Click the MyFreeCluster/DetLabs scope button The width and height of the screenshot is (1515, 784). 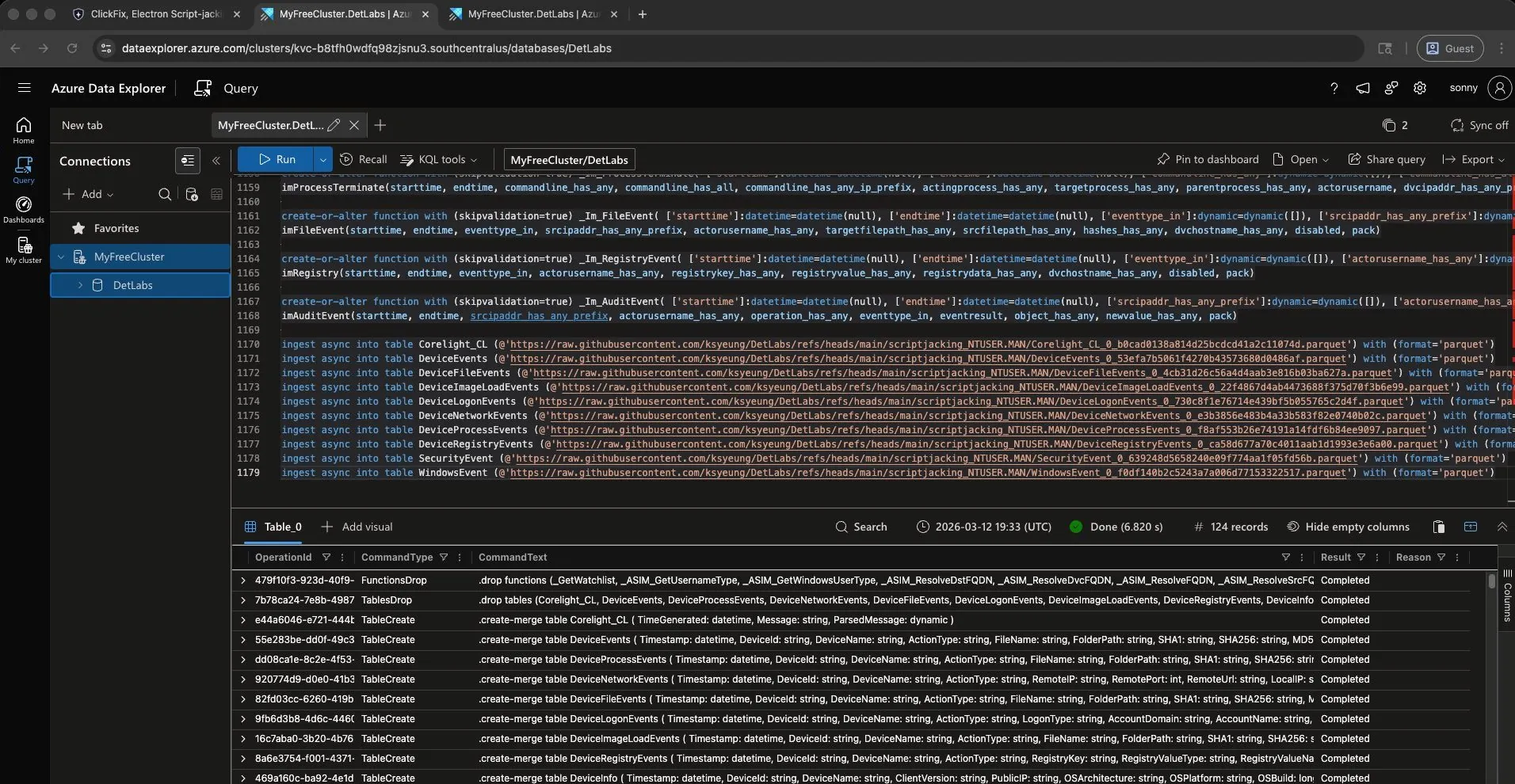pyautogui.click(x=569, y=159)
